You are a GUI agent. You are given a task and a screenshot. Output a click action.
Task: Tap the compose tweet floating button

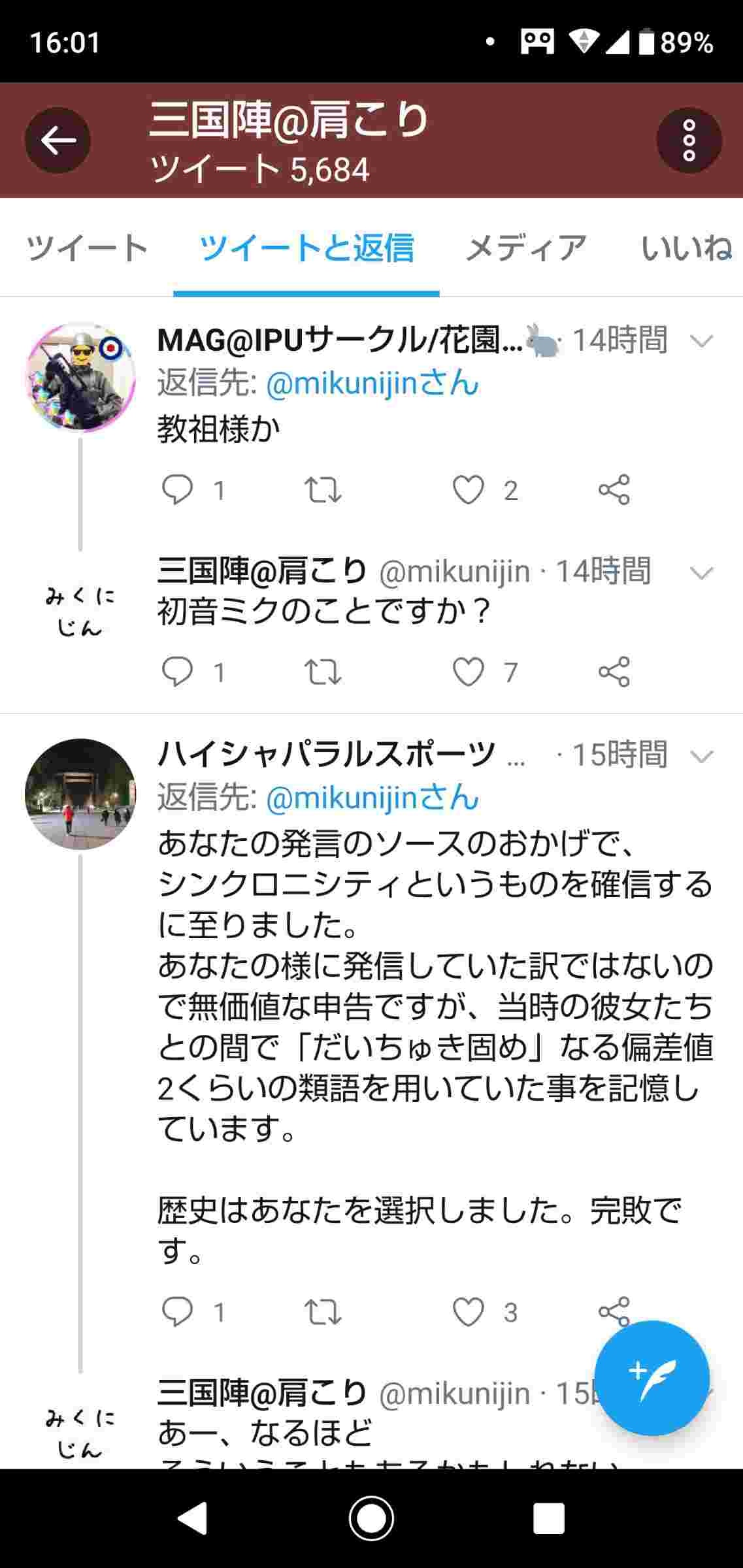tap(652, 1377)
